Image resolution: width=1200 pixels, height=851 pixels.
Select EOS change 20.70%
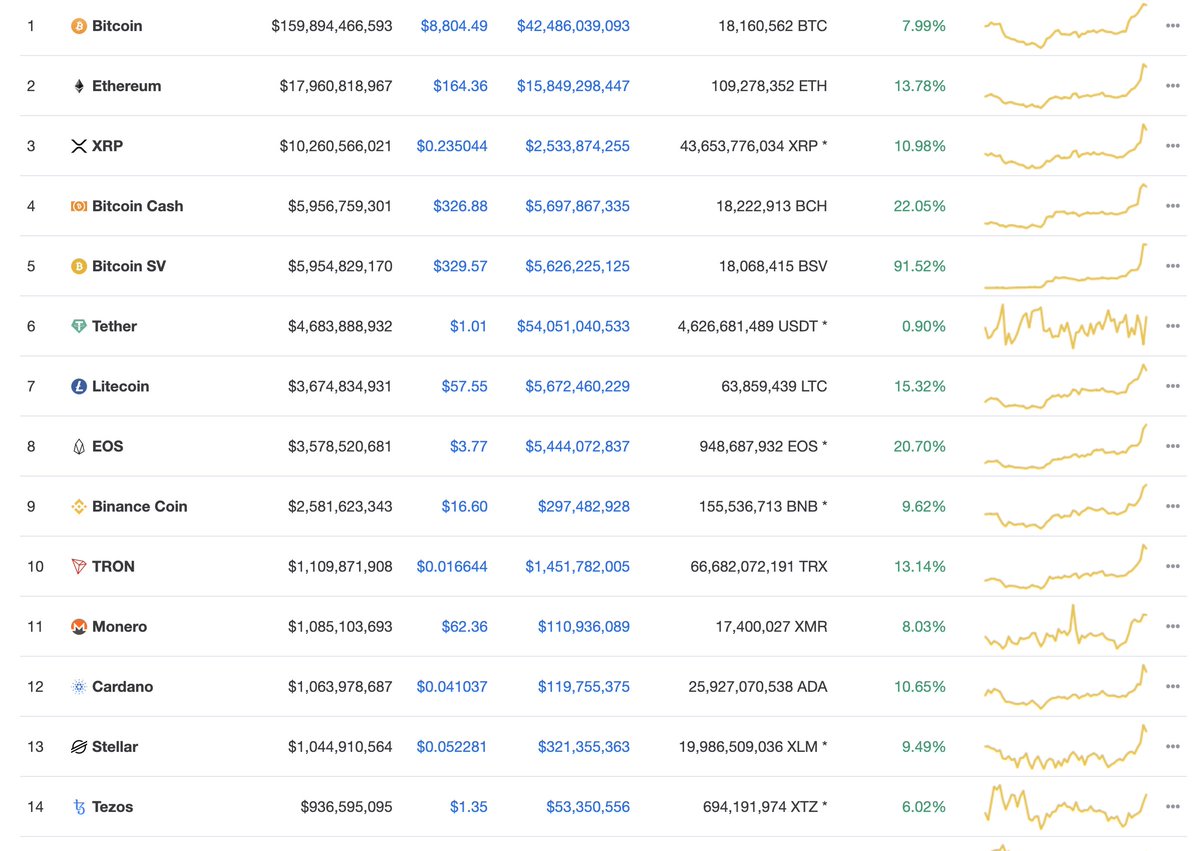click(x=919, y=446)
